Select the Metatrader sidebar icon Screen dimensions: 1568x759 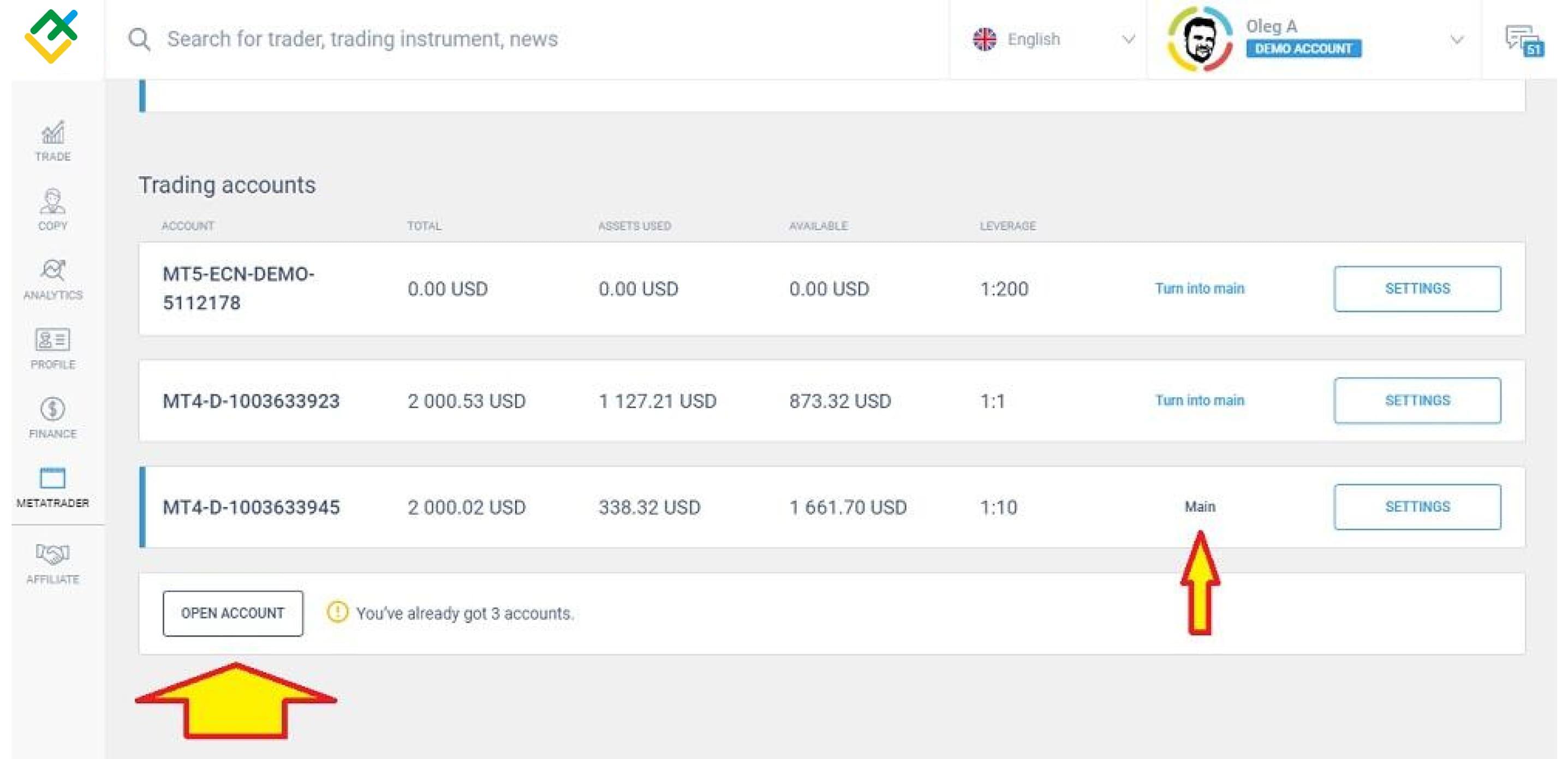point(52,486)
